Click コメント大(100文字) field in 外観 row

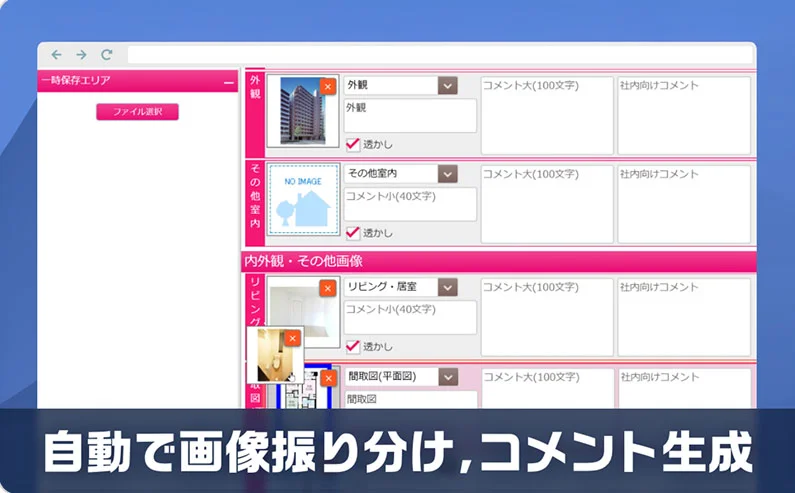point(547,115)
